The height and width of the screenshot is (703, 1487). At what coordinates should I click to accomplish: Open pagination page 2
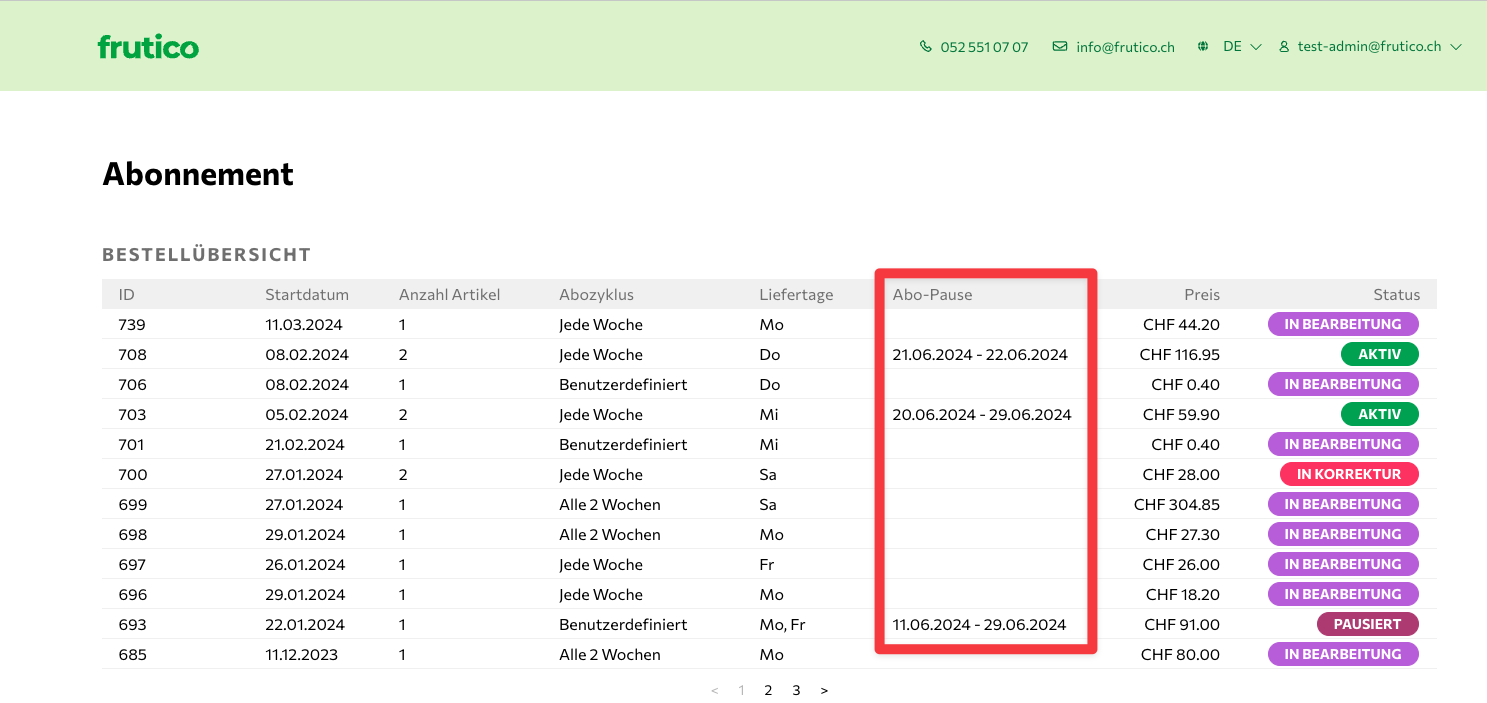click(768, 690)
